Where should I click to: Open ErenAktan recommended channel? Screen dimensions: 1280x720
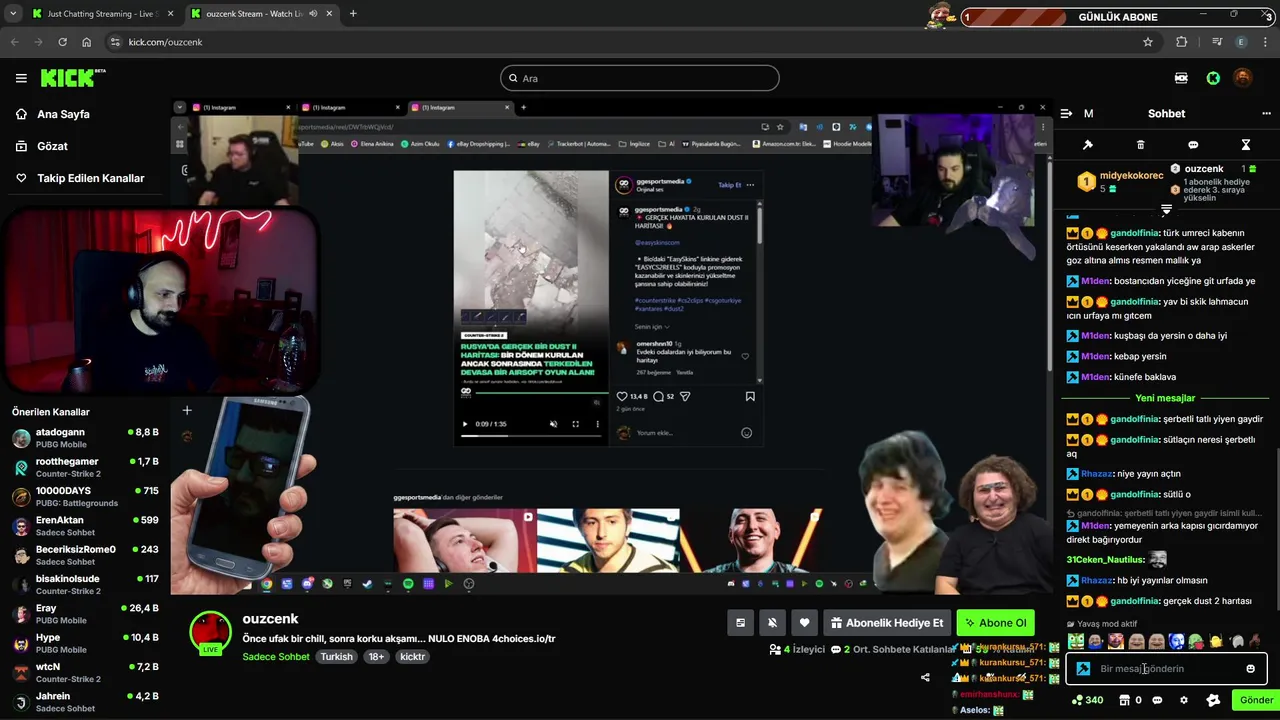pyautogui.click(x=85, y=525)
